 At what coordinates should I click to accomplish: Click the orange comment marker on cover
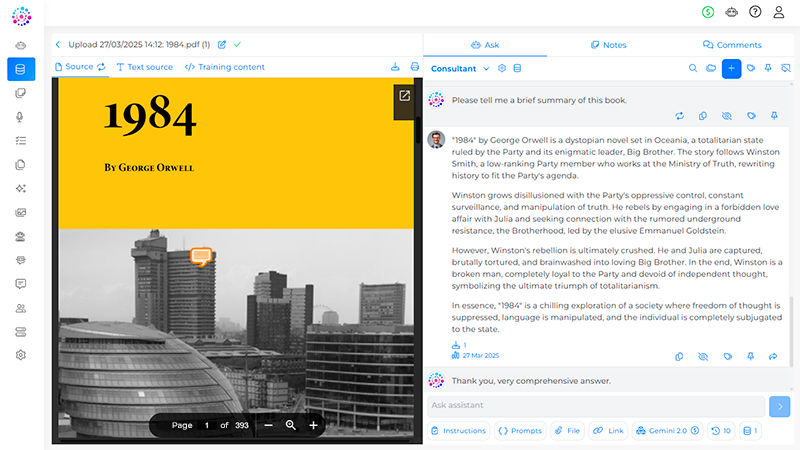coord(201,256)
